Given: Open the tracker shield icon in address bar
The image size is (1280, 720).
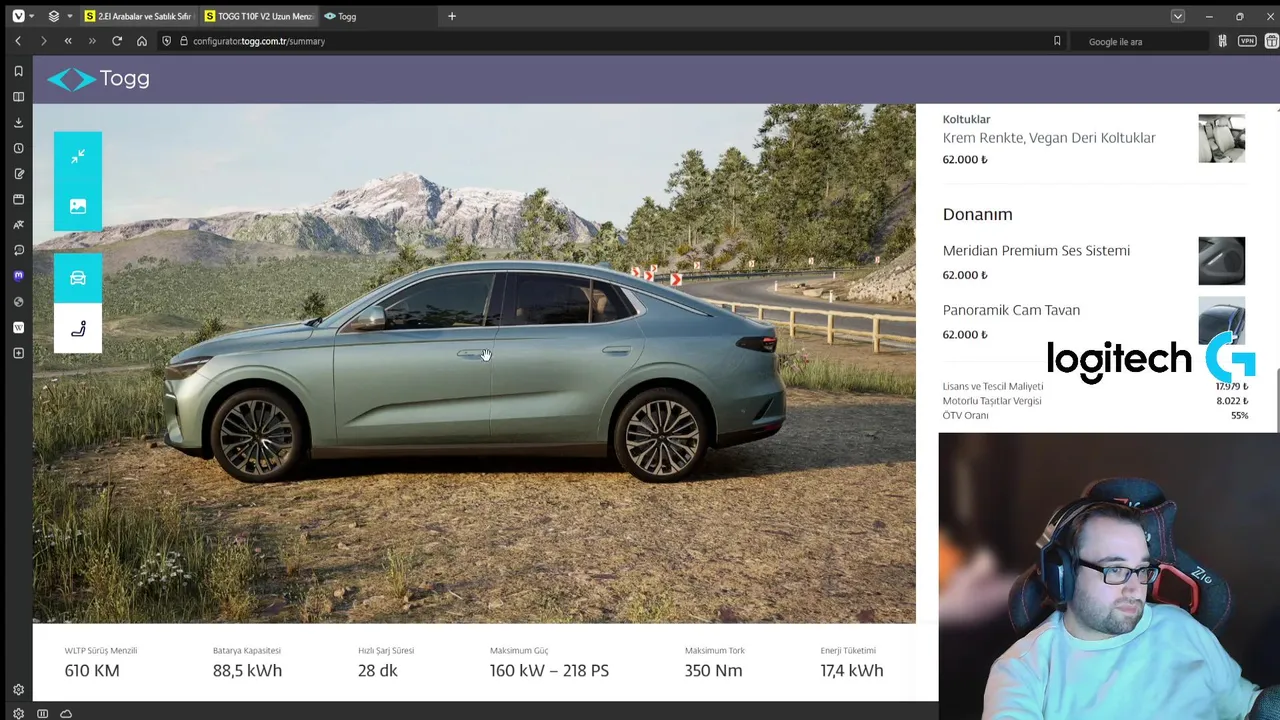Looking at the screenshot, I should [167, 41].
